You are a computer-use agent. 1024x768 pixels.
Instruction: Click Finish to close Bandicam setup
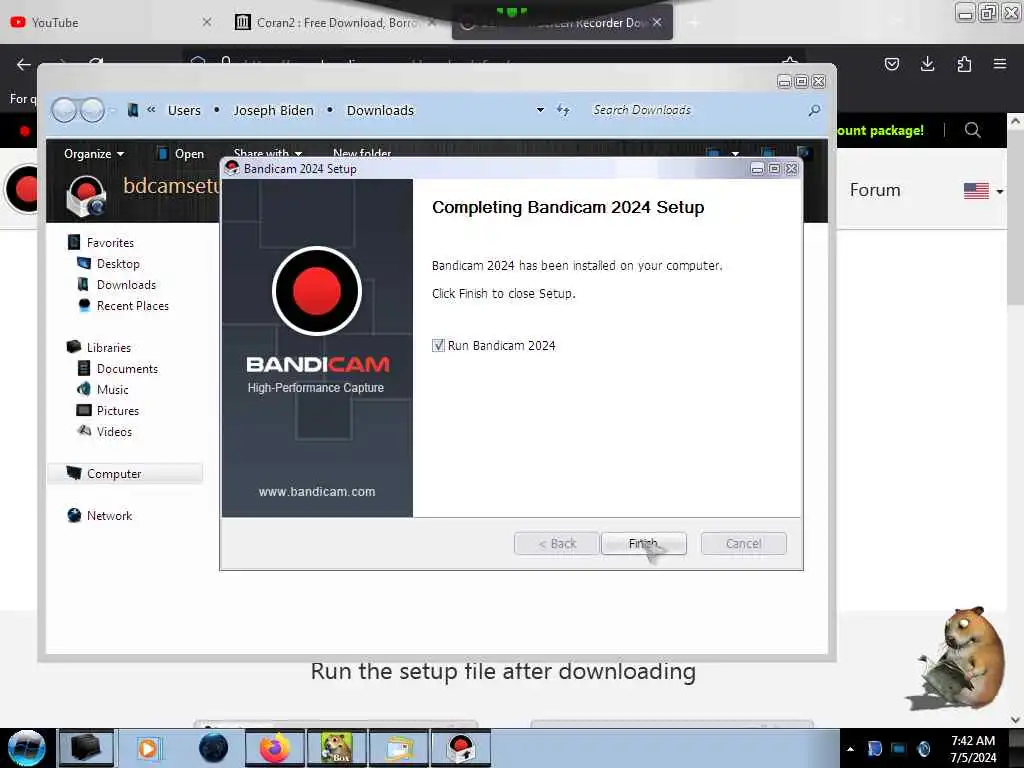tap(643, 543)
